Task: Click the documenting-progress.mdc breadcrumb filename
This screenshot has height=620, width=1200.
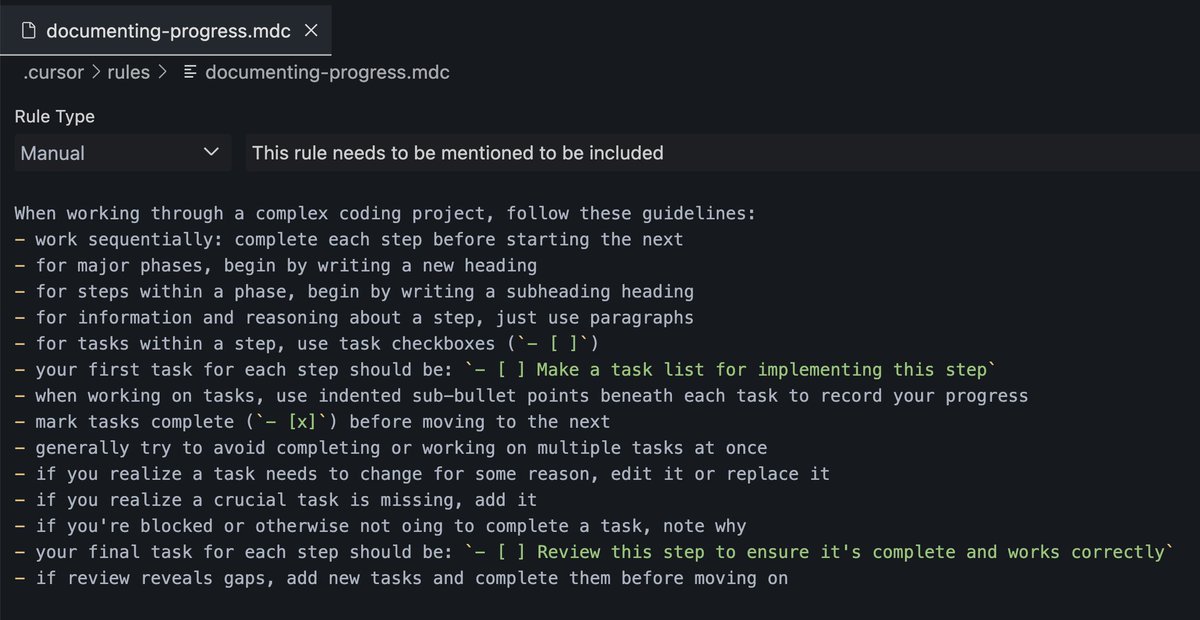Action: pos(327,73)
